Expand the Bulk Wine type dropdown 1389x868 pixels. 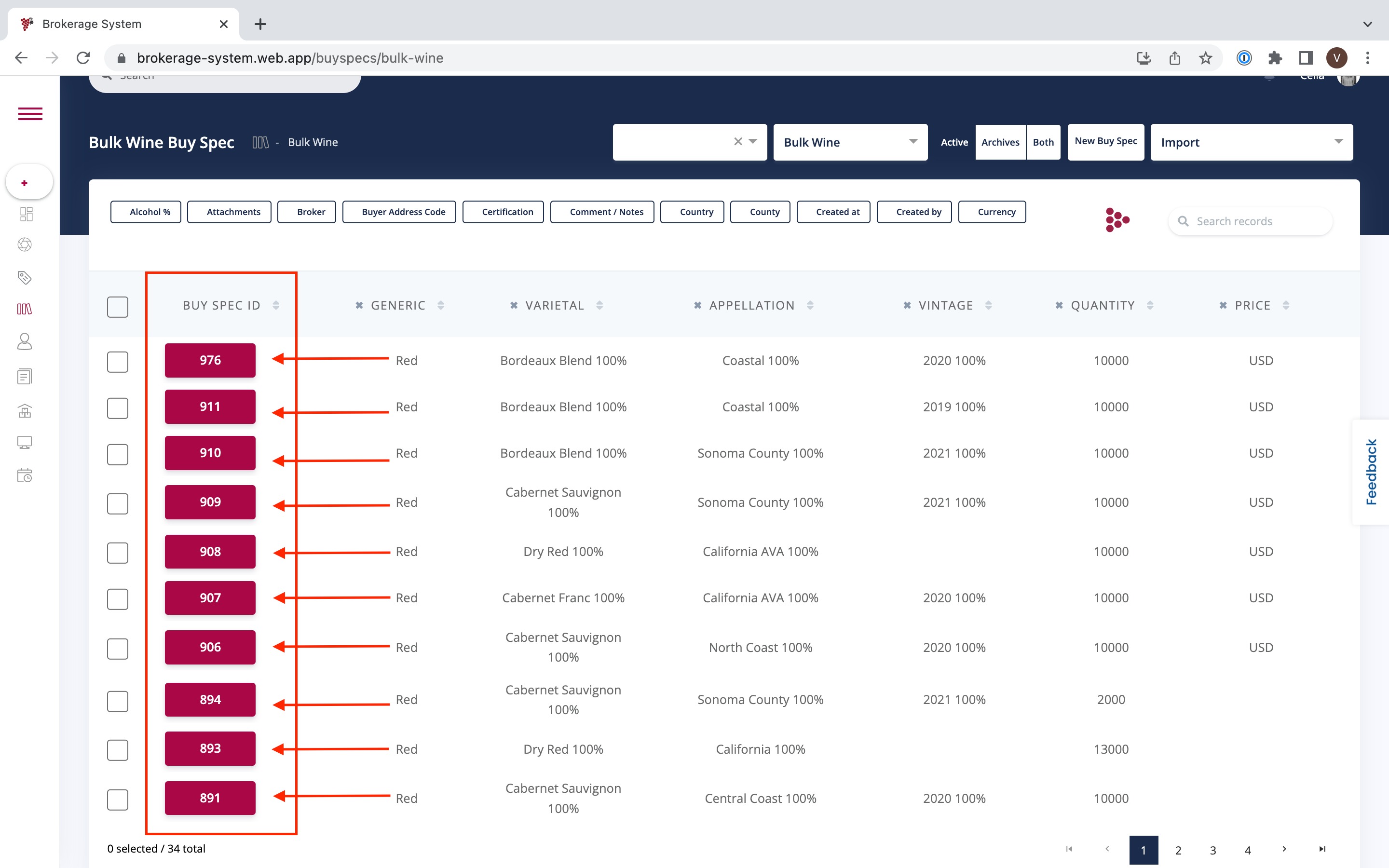click(x=849, y=142)
